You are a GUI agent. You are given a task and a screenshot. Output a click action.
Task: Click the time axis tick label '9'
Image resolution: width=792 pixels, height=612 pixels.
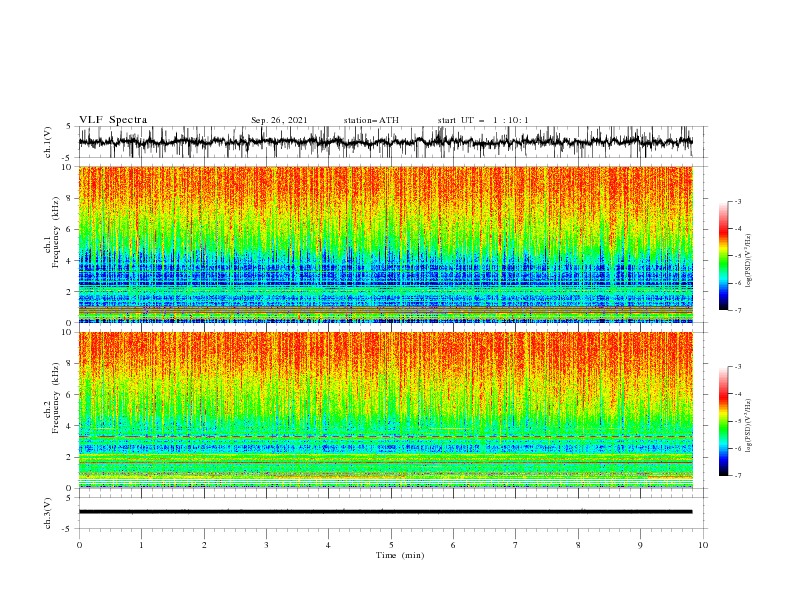click(x=640, y=545)
